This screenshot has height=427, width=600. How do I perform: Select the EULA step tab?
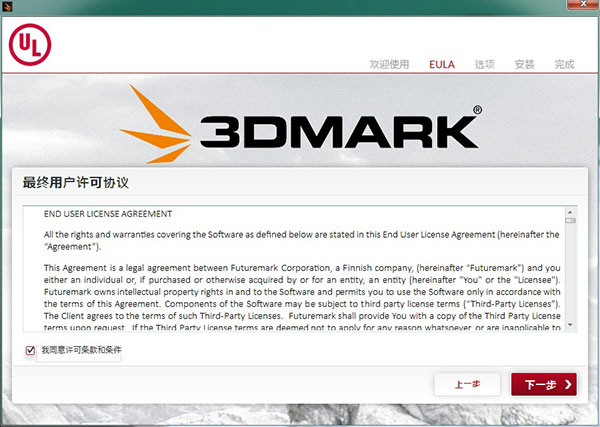click(442, 64)
